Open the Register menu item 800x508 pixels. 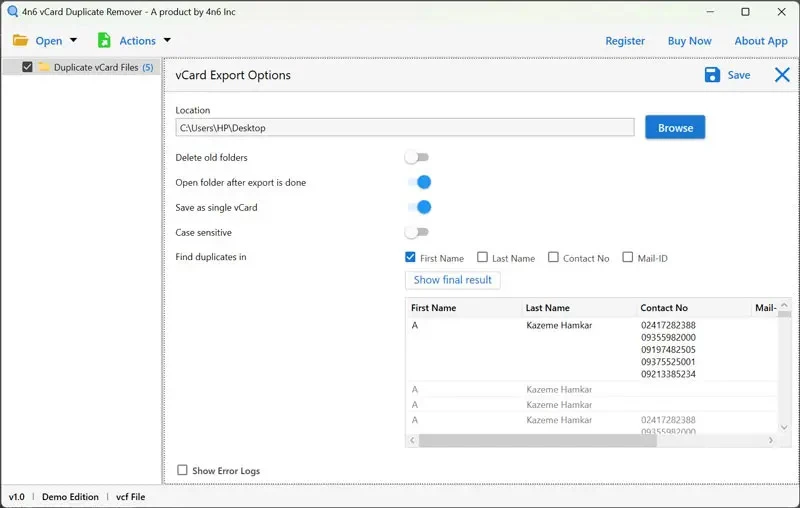(625, 41)
